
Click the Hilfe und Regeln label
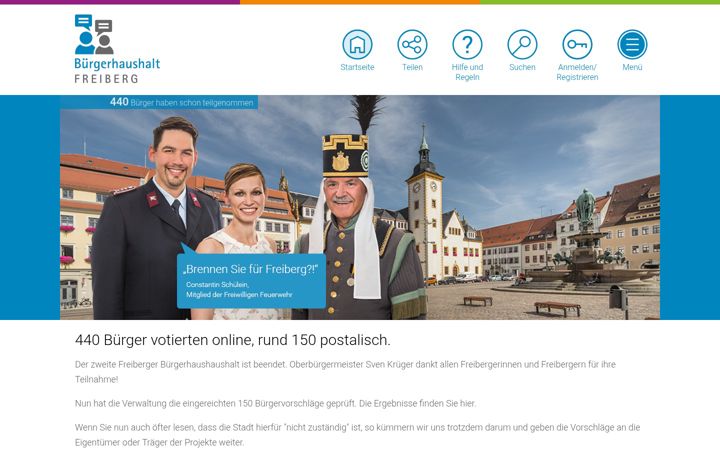pos(467,72)
